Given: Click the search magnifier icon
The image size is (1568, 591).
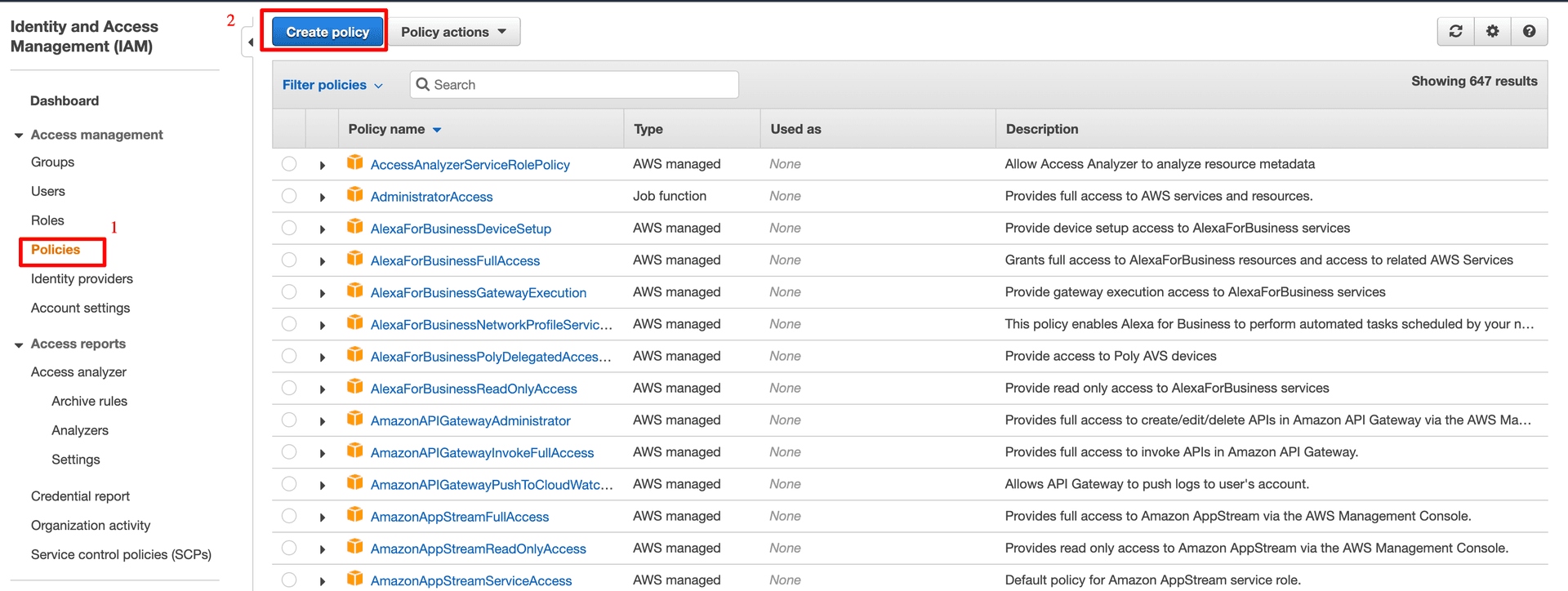Looking at the screenshot, I should click(422, 84).
